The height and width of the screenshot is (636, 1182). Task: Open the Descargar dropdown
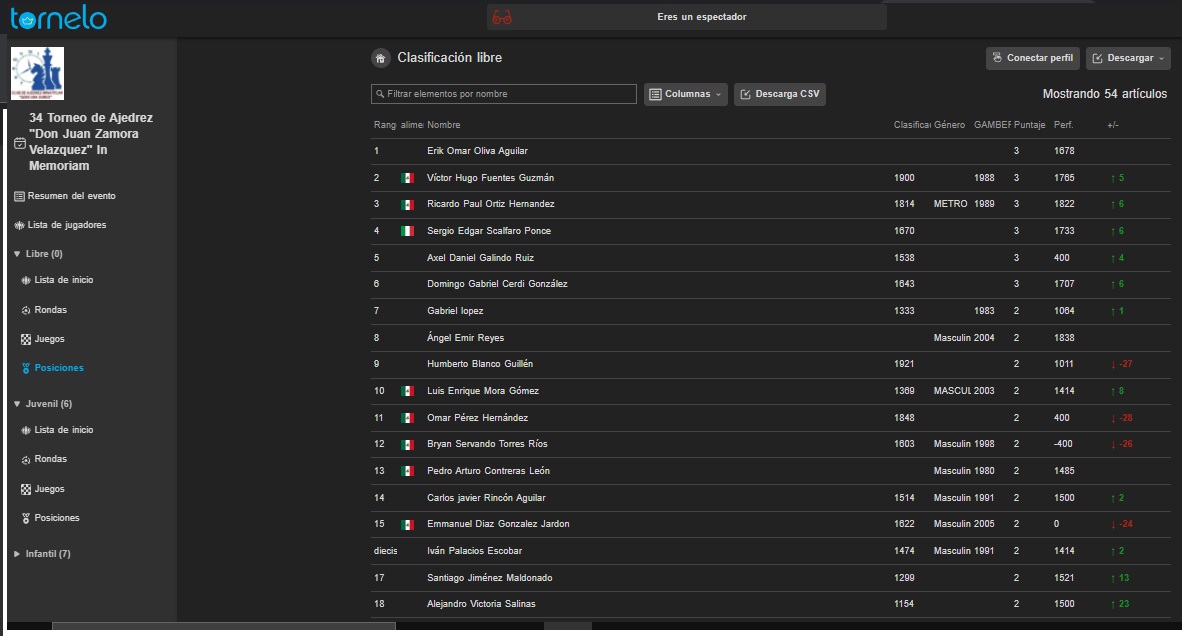pyautogui.click(x=1128, y=58)
